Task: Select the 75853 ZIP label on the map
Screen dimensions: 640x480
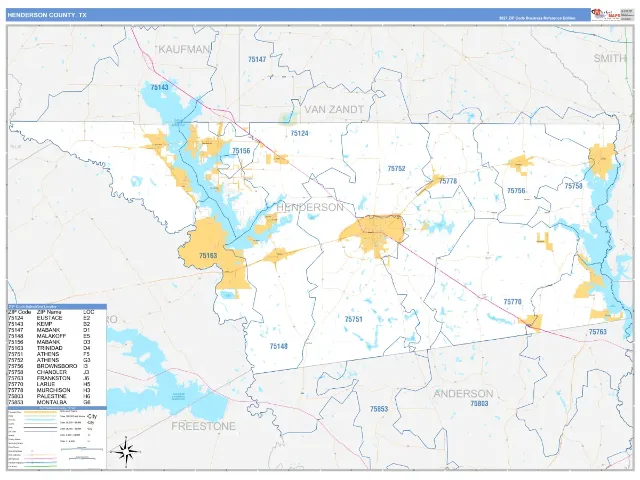Action: tap(379, 409)
